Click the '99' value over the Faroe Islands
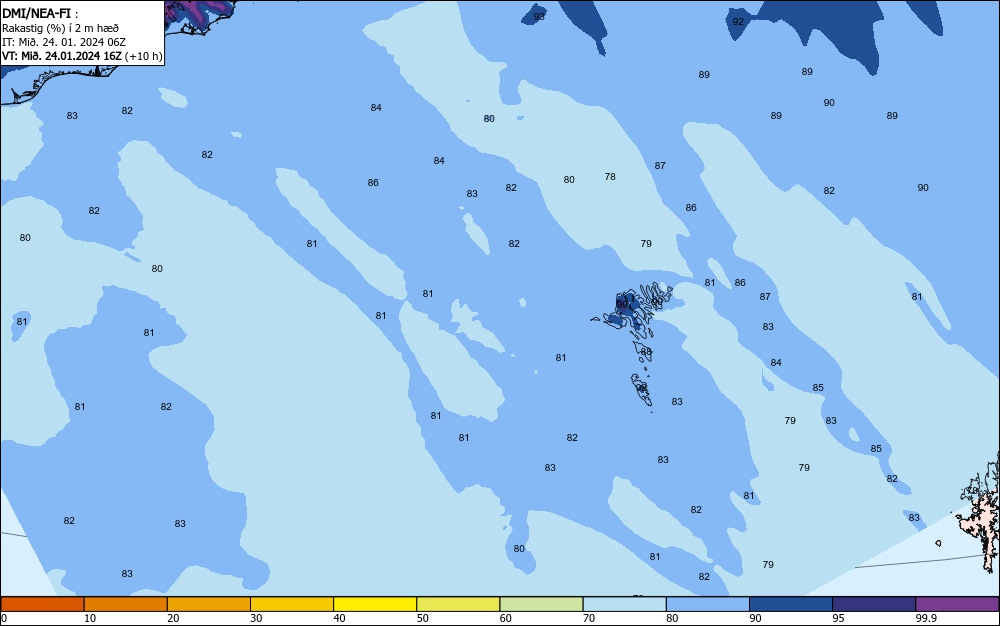The height and width of the screenshot is (626, 1000). [622, 305]
